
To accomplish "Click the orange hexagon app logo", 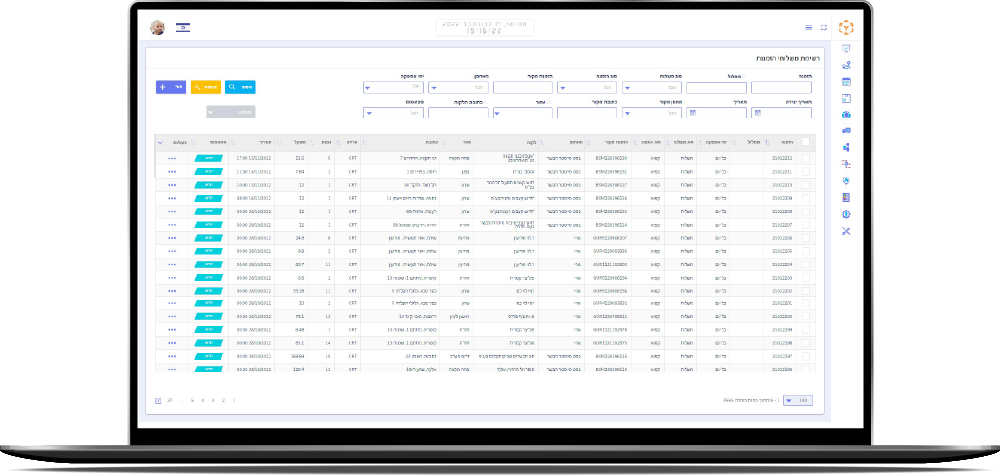I will [x=846, y=27].
